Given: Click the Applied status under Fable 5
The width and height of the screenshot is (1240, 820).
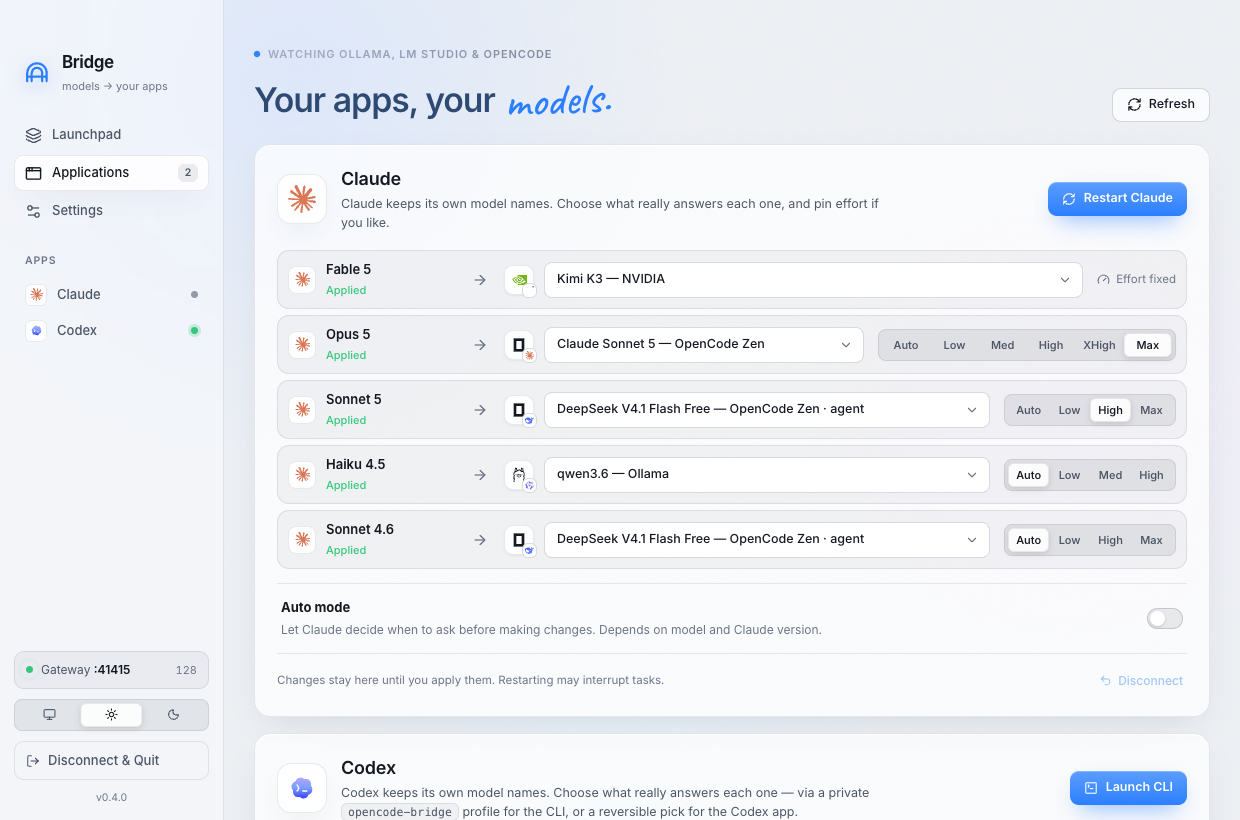Looking at the screenshot, I should [346, 291].
